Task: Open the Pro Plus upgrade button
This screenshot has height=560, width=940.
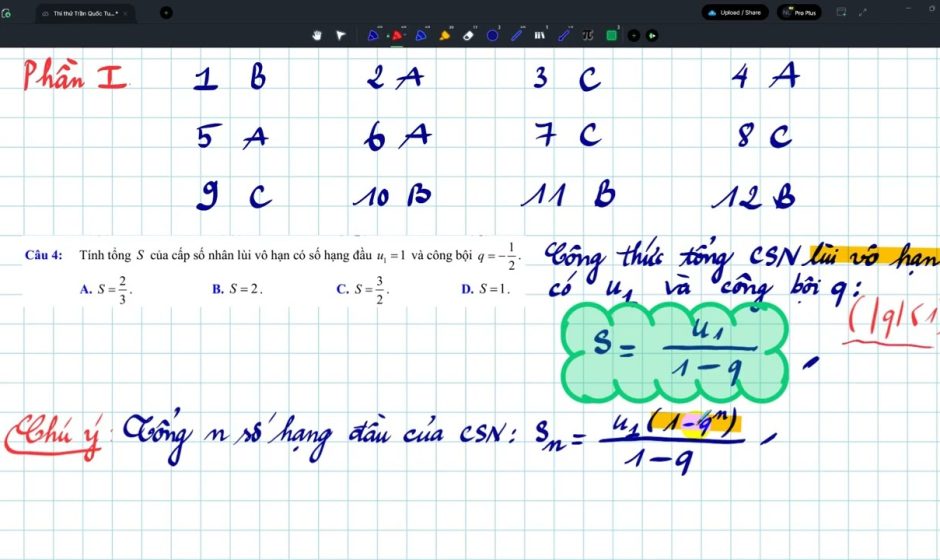Action: 799,13
